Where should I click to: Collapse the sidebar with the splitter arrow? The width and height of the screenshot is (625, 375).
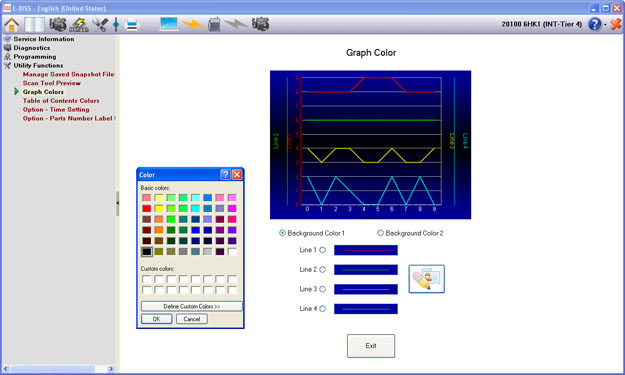point(118,203)
